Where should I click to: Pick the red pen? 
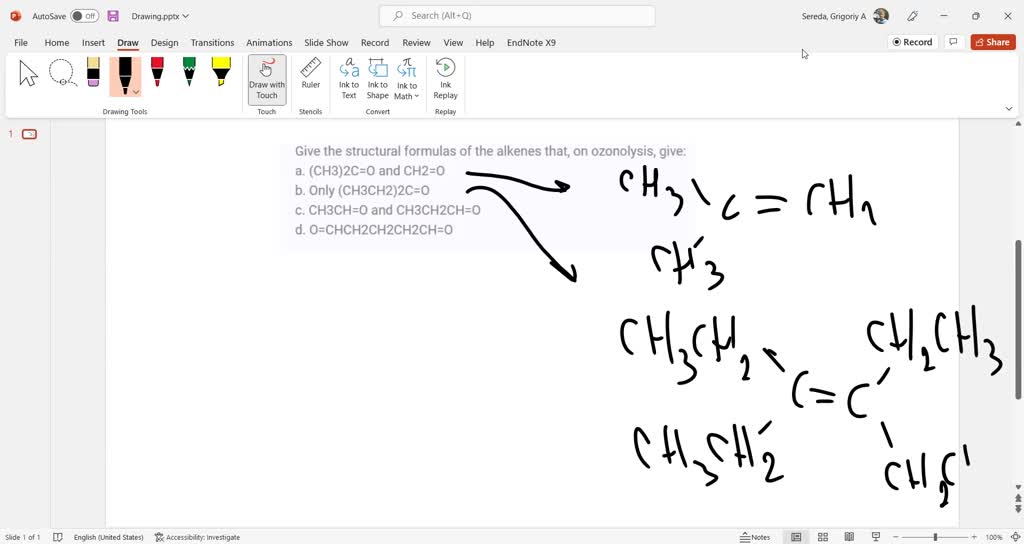pos(157,73)
